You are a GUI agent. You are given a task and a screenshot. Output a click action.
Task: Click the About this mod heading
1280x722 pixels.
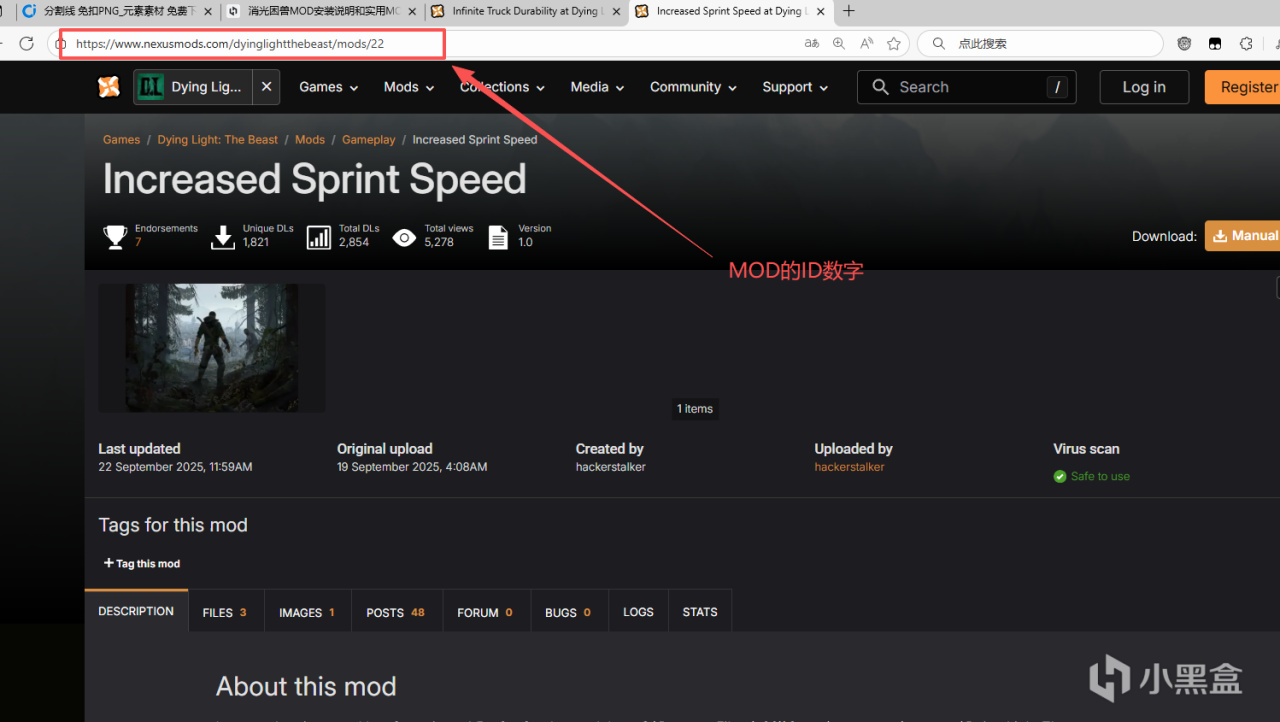[x=306, y=686]
